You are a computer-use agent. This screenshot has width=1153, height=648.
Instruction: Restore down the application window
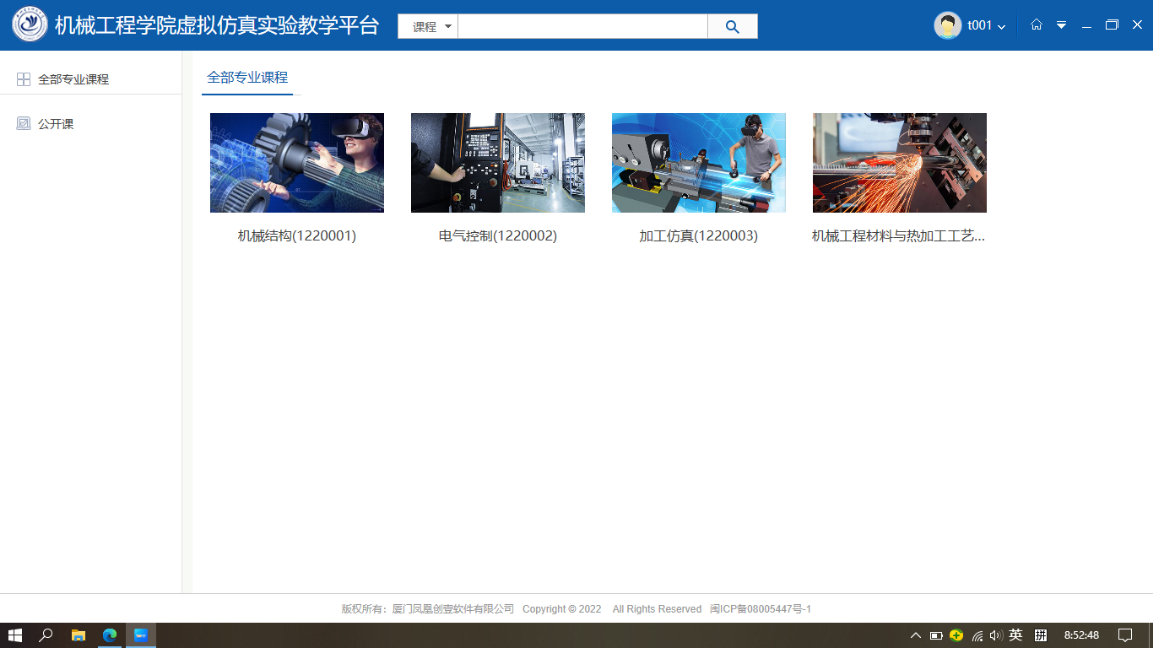coord(1112,25)
